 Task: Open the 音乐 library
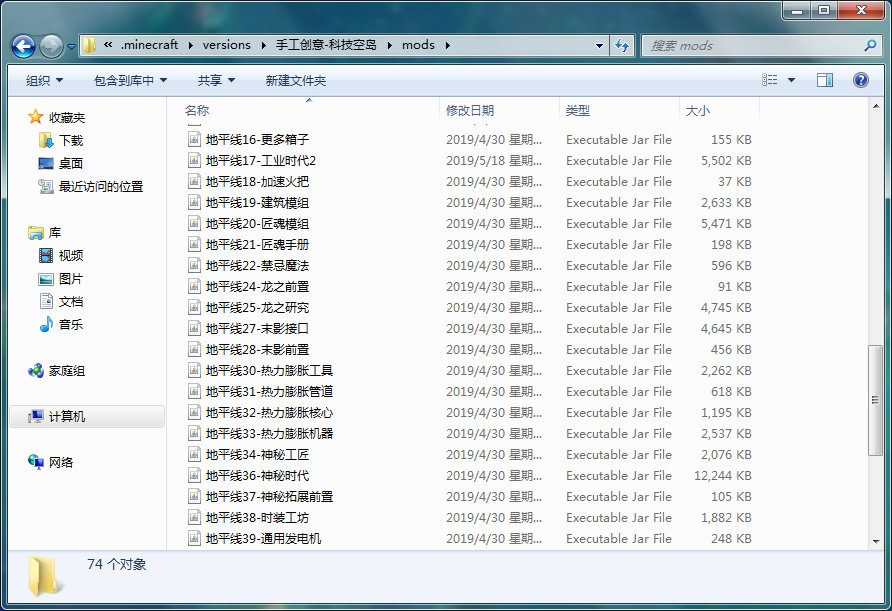tap(71, 324)
